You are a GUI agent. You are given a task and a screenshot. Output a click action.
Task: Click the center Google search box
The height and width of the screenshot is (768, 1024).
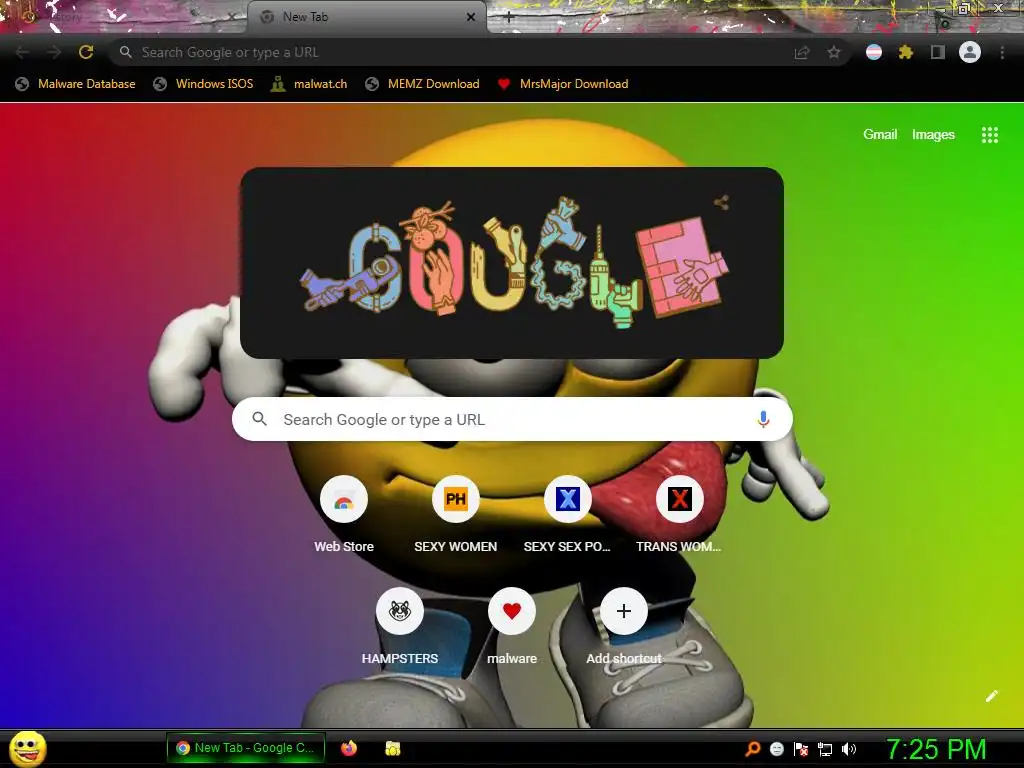point(512,419)
